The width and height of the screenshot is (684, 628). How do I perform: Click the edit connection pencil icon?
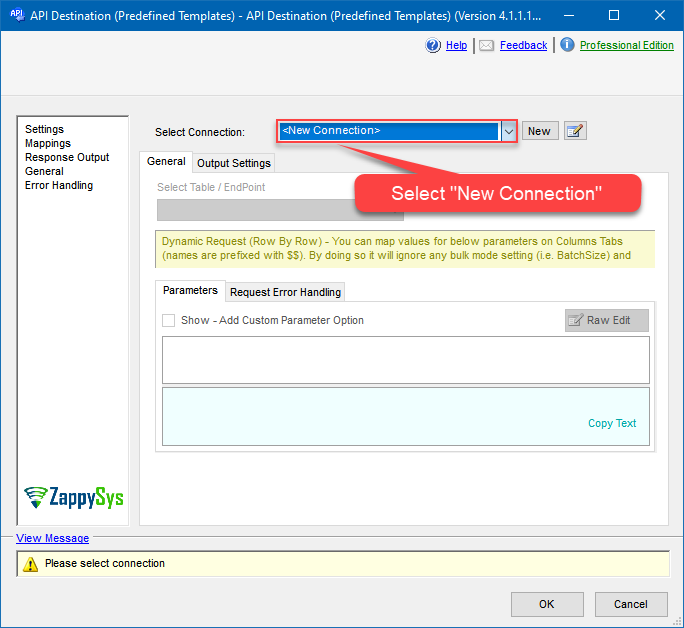click(x=575, y=131)
